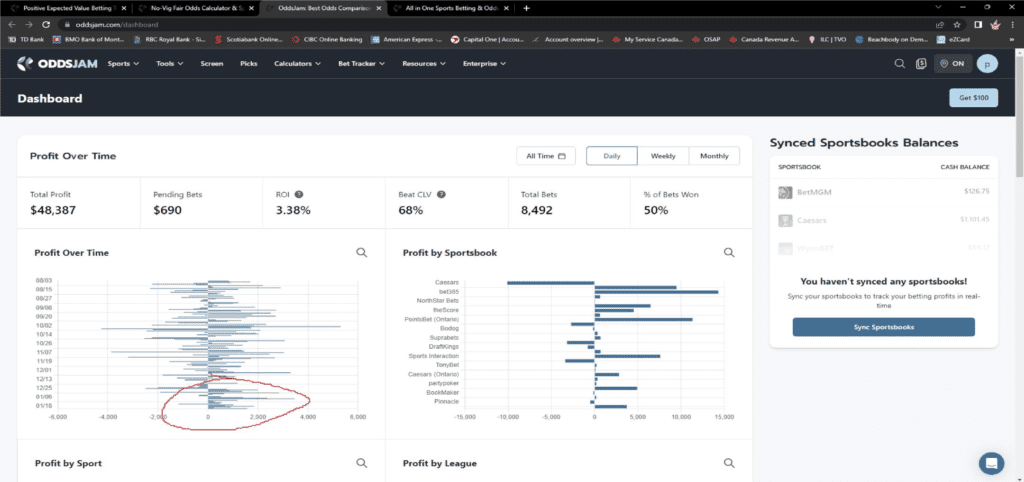
Task: Open the TD Bank bookmark
Action: coord(26,39)
